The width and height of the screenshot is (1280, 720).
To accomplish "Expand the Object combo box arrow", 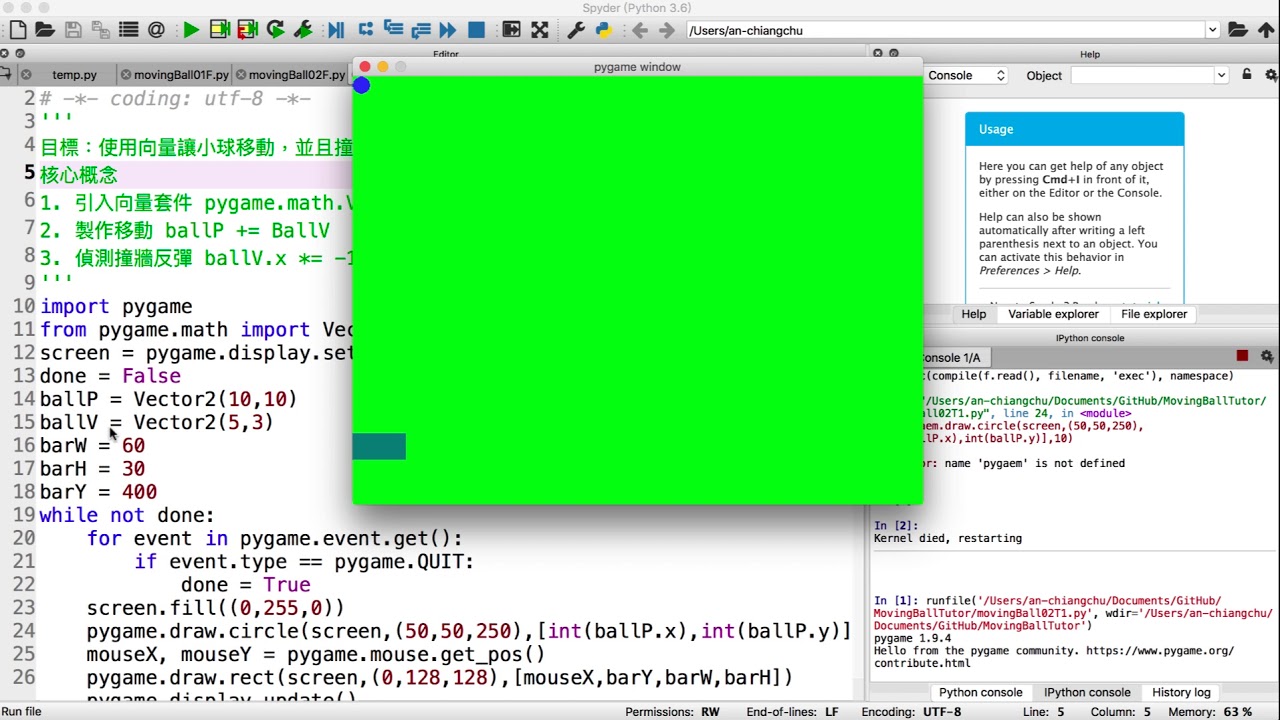I will pyautogui.click(x=1221, y=75).
